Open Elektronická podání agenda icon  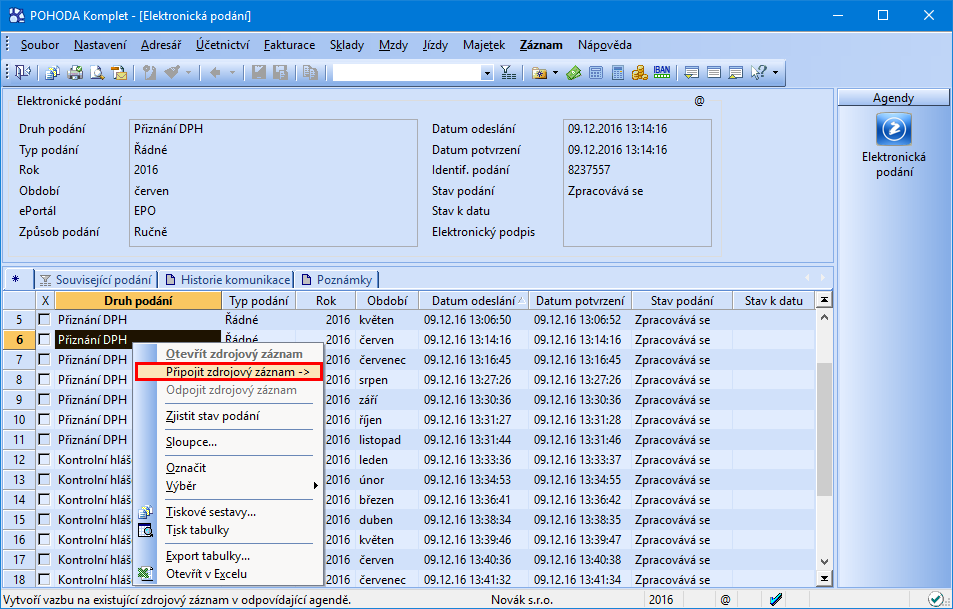893,130
